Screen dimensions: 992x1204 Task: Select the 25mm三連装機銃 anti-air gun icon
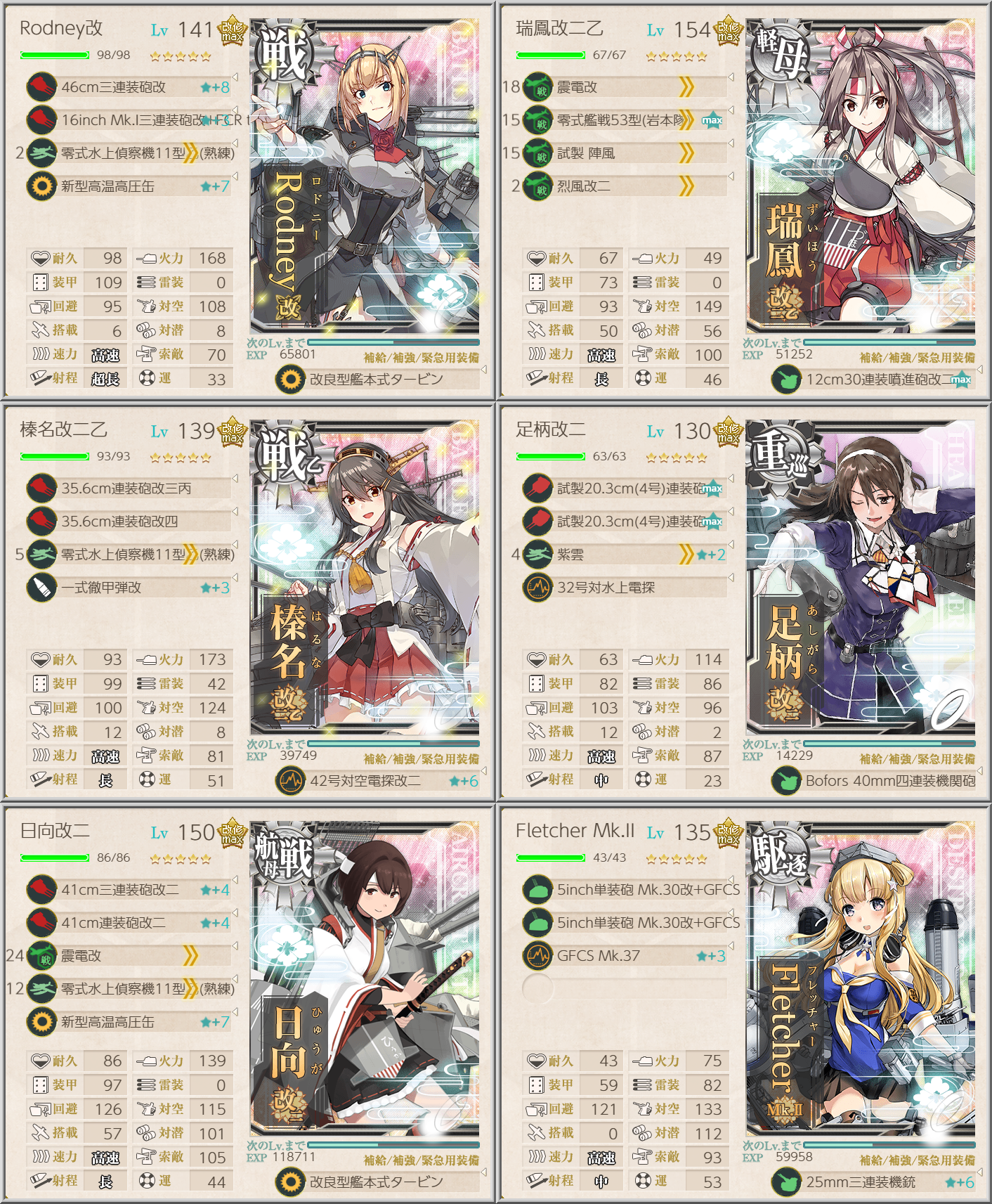(786, 1182)
